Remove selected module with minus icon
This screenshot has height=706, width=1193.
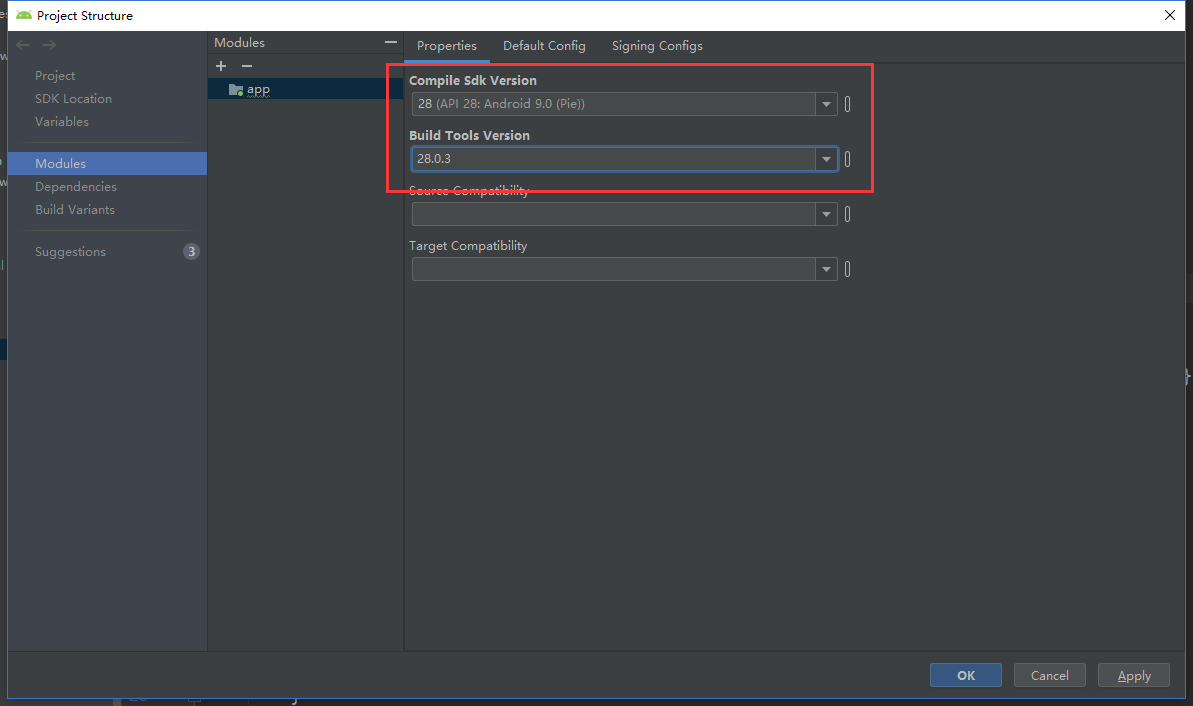247,66
